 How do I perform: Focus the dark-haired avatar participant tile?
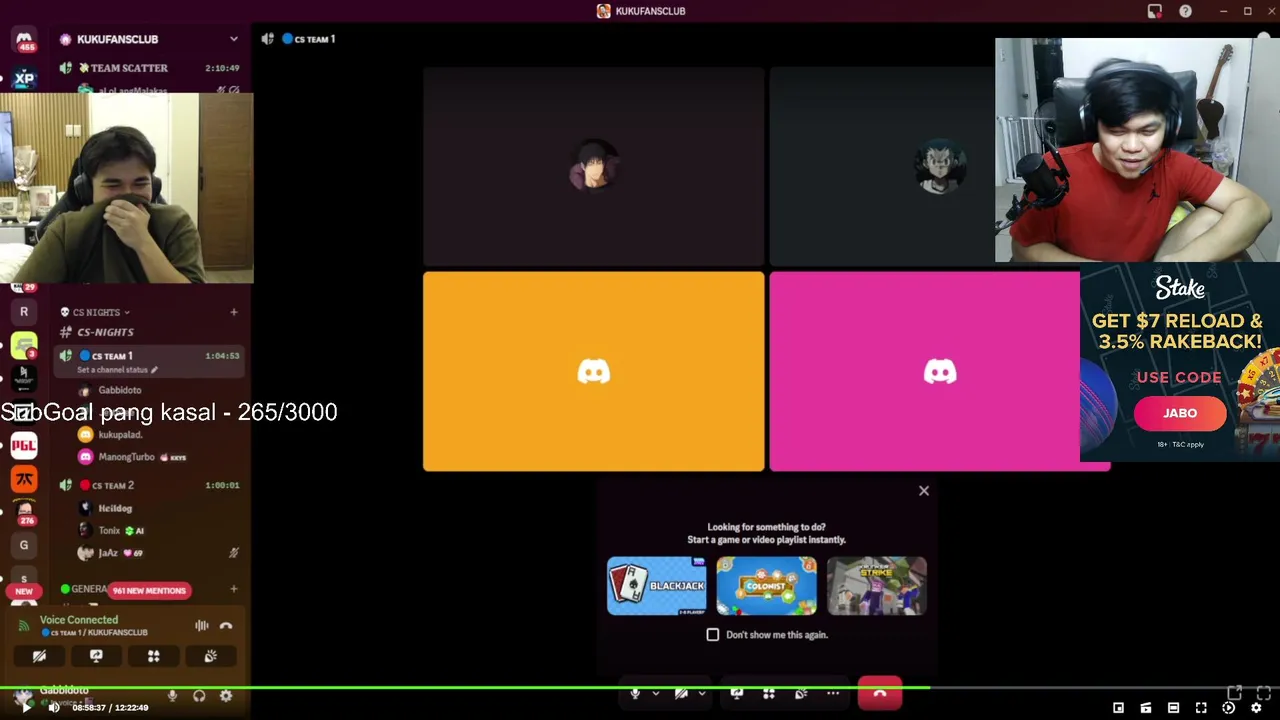coord(594,166)
